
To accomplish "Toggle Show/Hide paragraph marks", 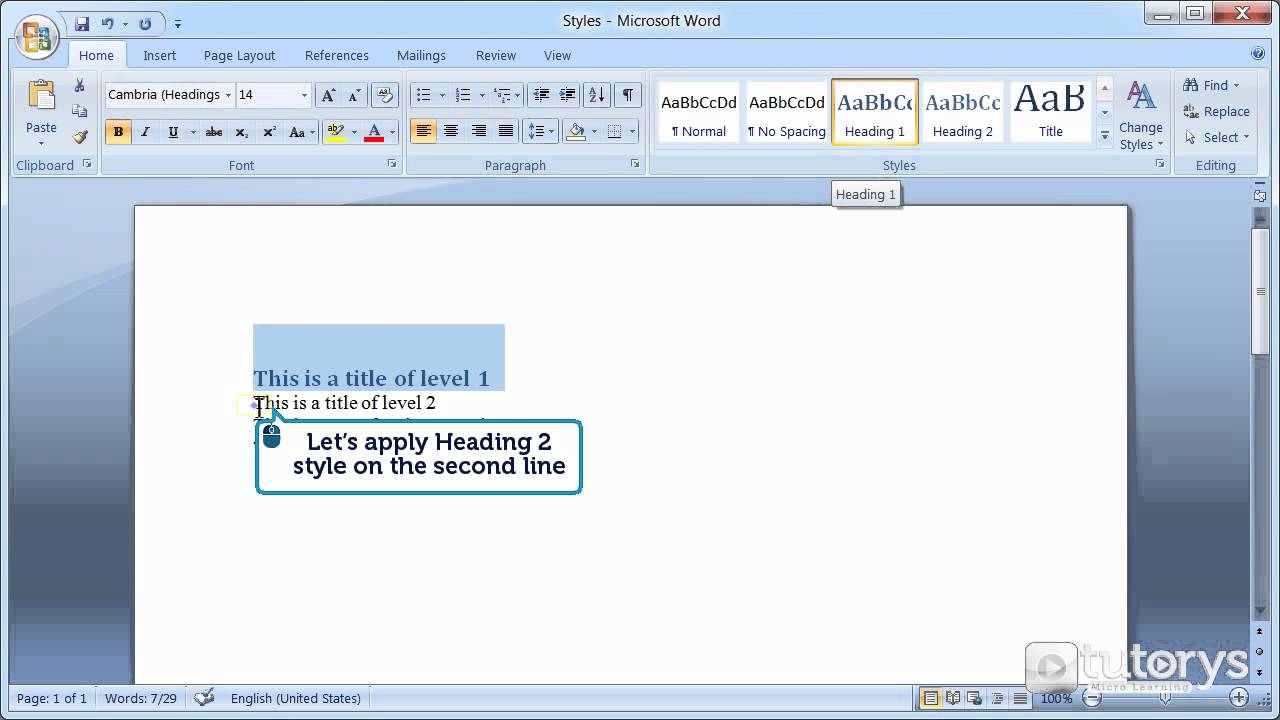I will pyautogui.click(x=627, y=95).
